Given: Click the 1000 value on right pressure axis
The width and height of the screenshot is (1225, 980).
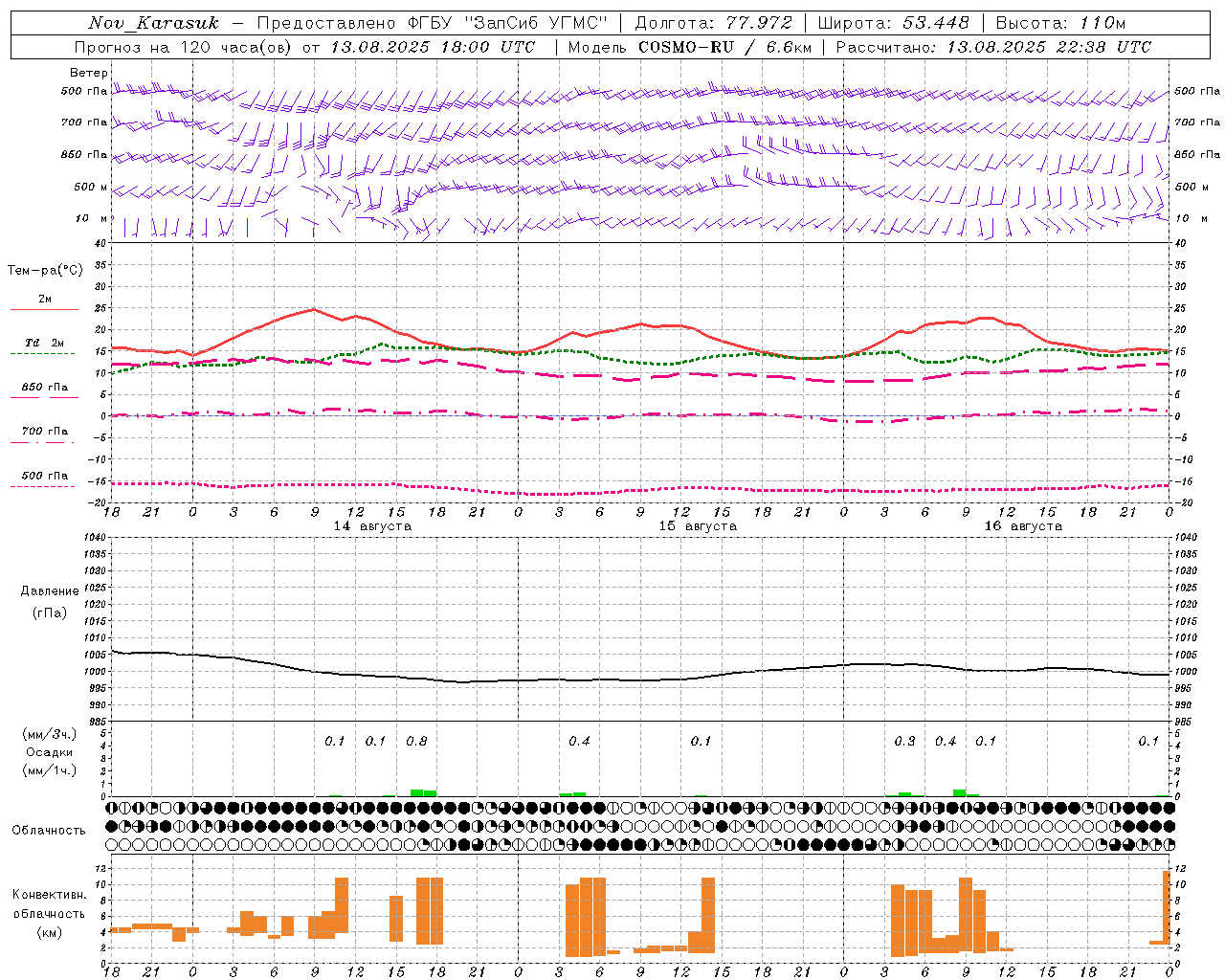Looking at the screenshot, I should click(x=1185, y=672).
